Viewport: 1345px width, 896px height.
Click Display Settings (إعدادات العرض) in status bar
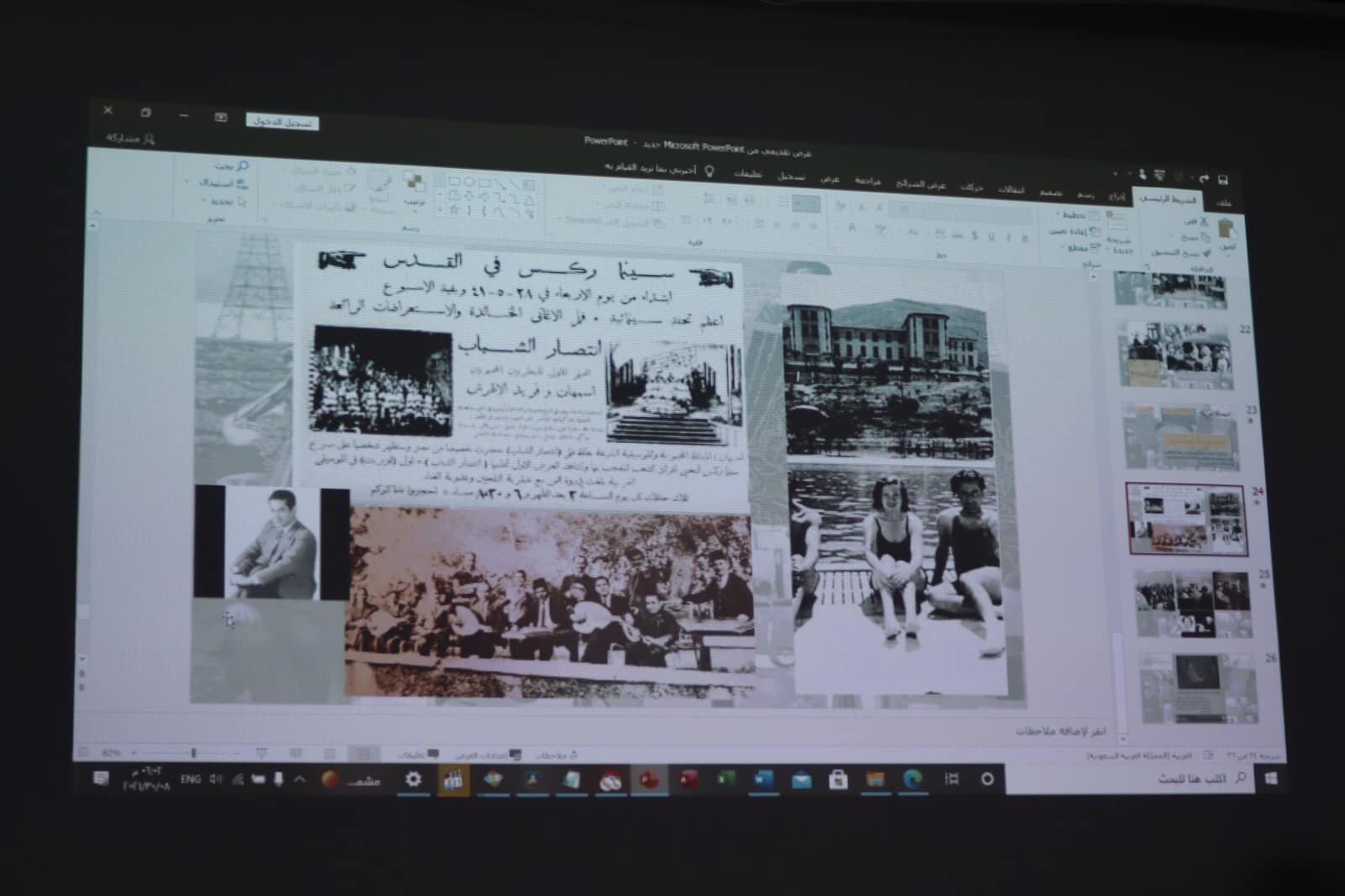[488, 755]
